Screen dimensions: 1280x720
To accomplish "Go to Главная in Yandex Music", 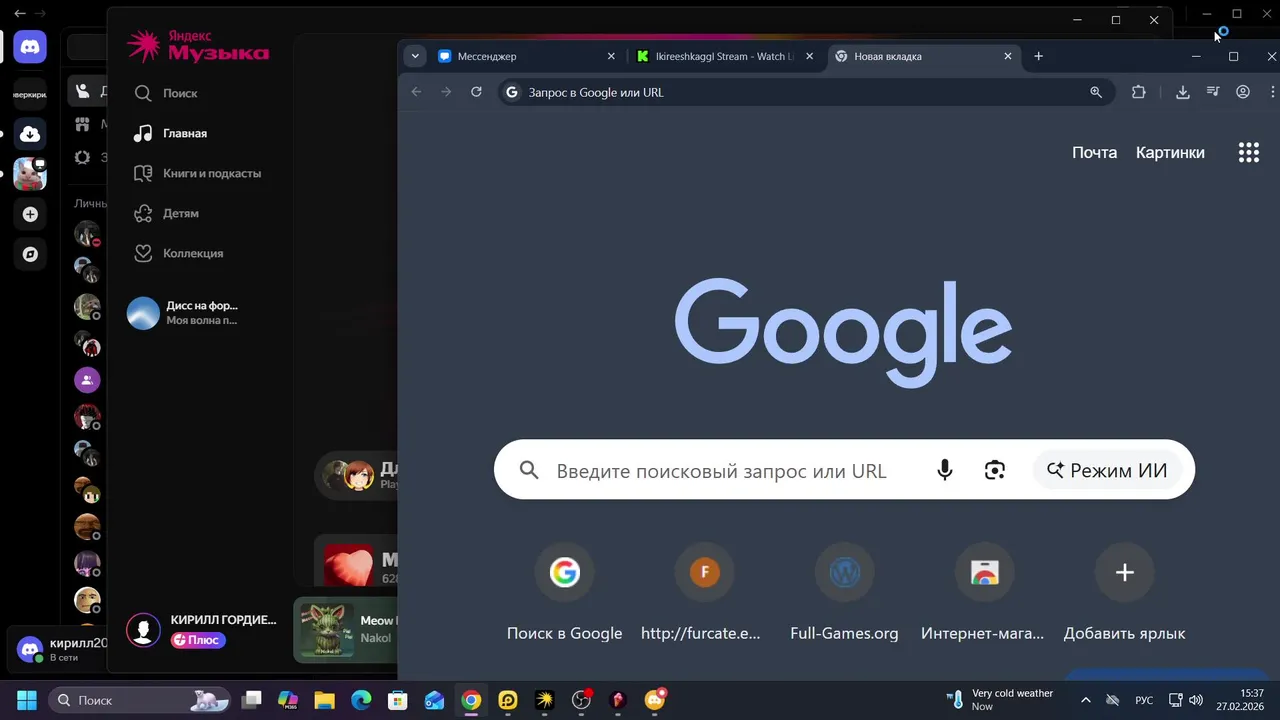I will pyautogui.click(x=170, y=133).
